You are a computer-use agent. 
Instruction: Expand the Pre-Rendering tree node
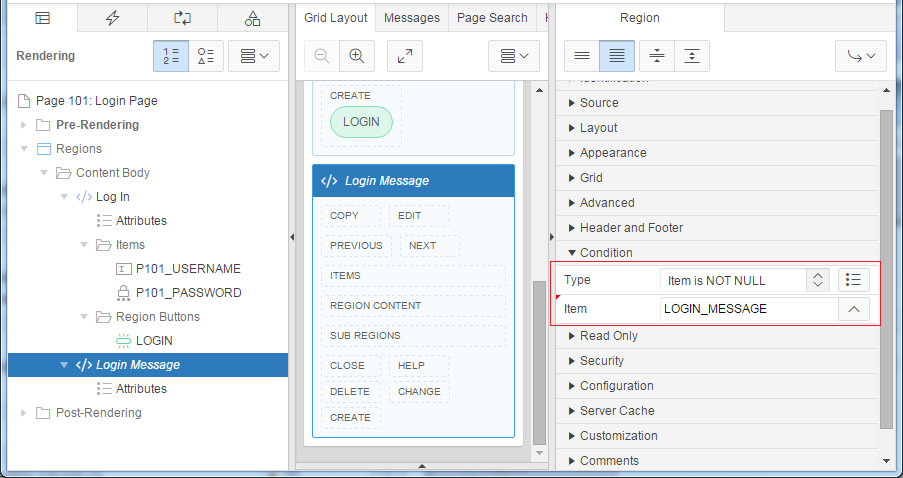[24, 125]
